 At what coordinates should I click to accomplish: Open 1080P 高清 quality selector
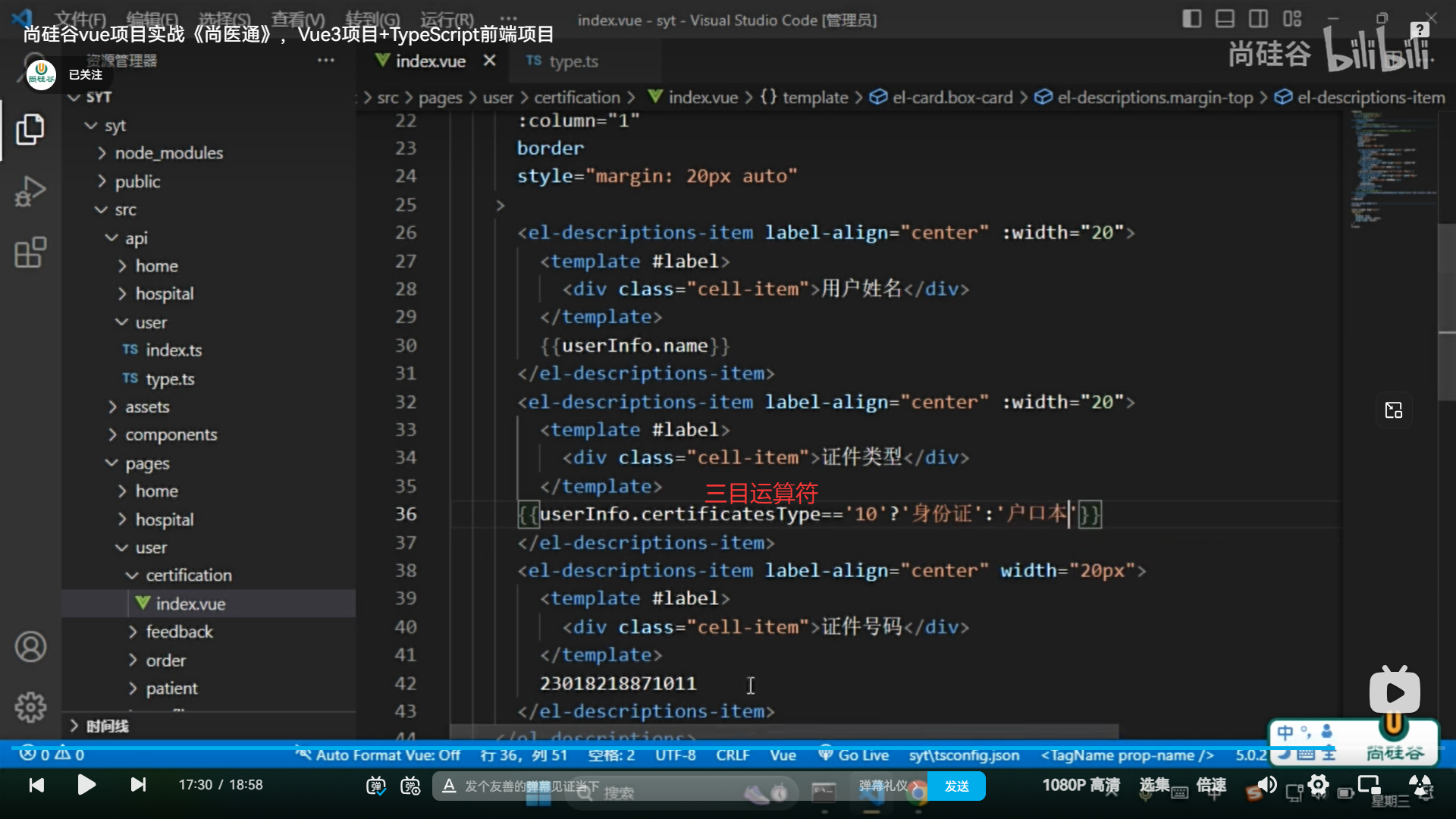pos(1081,786)
